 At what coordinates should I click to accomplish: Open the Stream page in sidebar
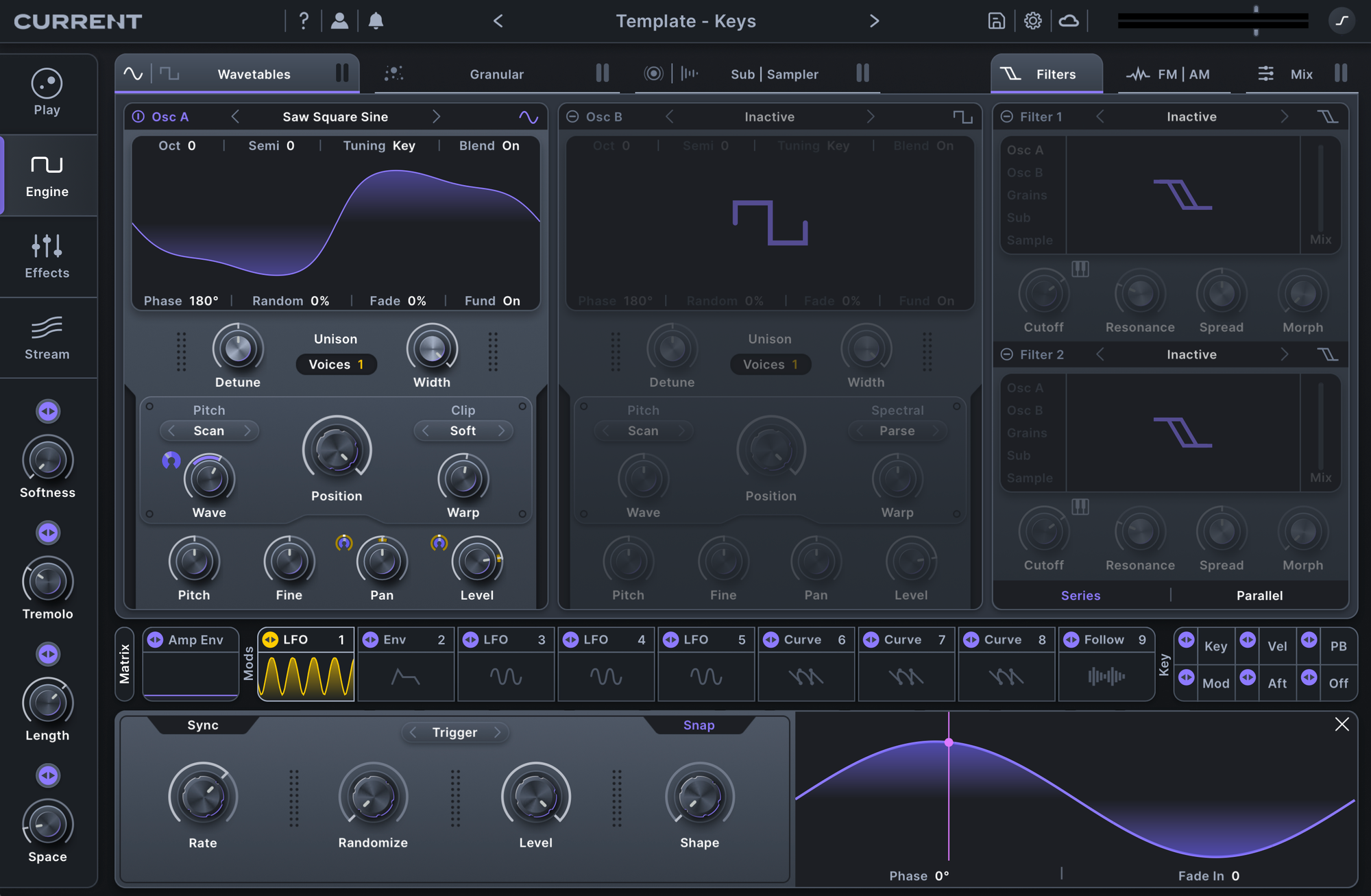coord(47,338)
